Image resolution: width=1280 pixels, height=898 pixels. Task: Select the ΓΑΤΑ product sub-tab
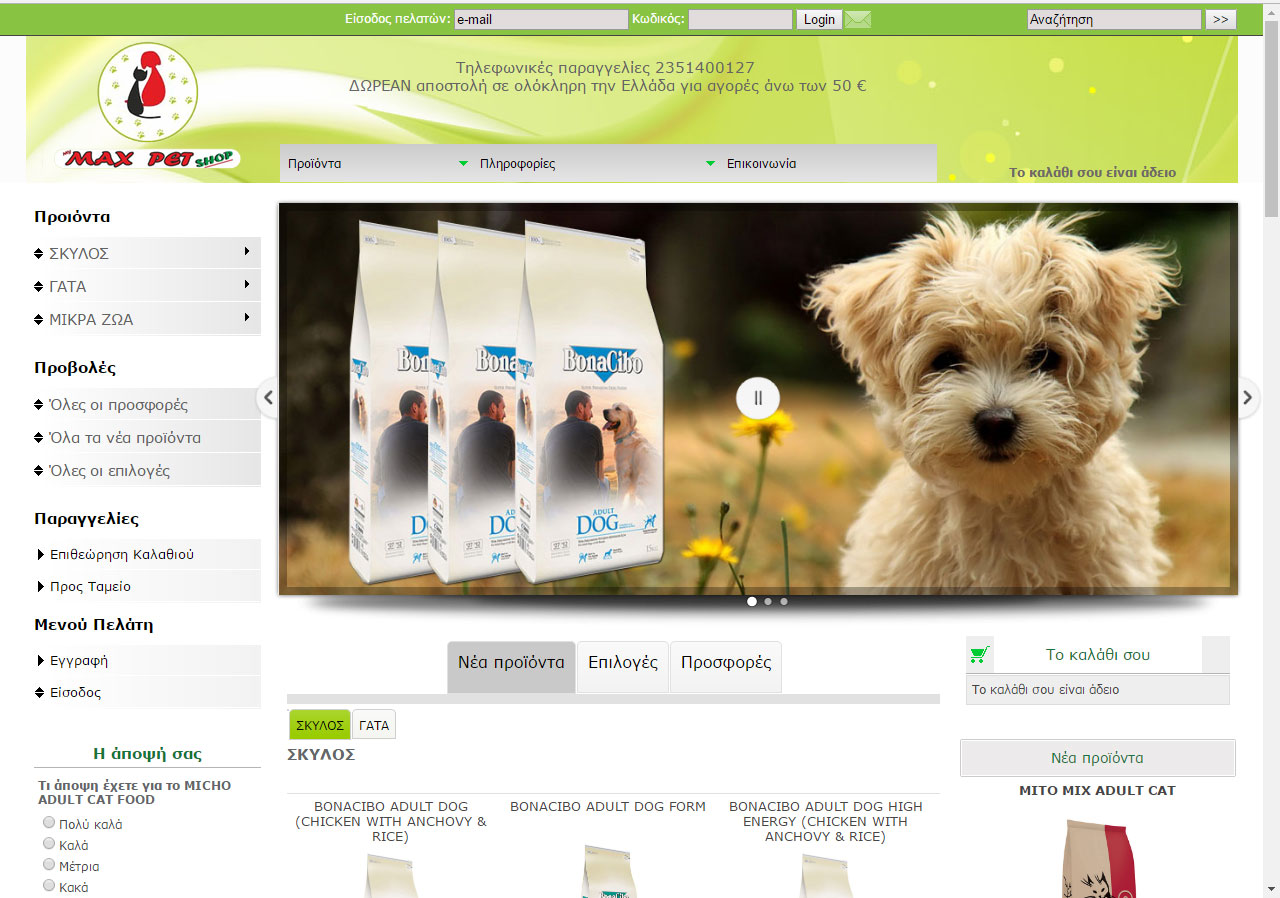tap(374, 725)
